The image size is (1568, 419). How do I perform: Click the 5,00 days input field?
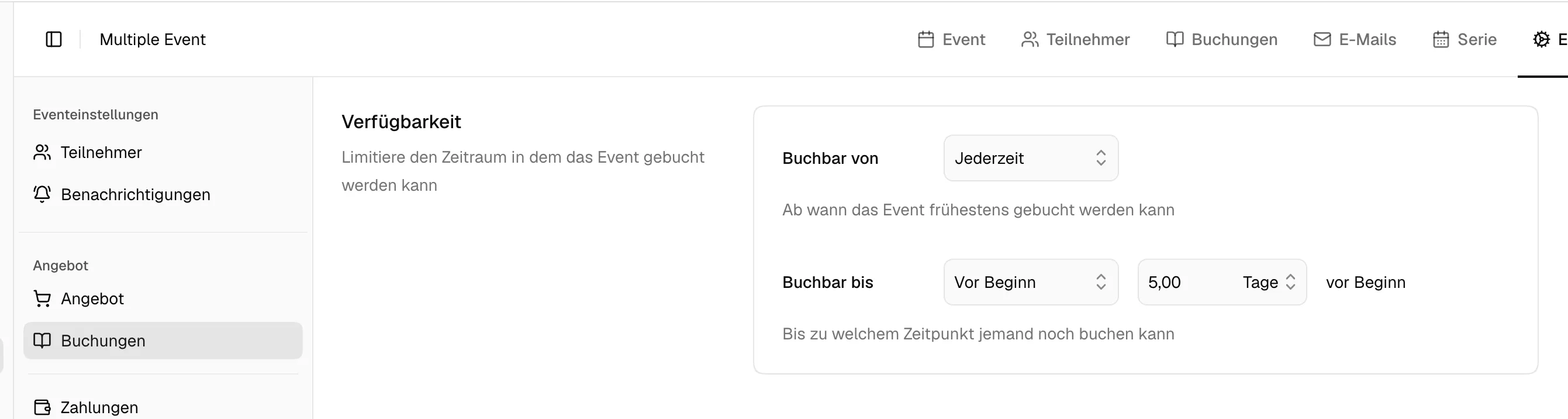1184,282
